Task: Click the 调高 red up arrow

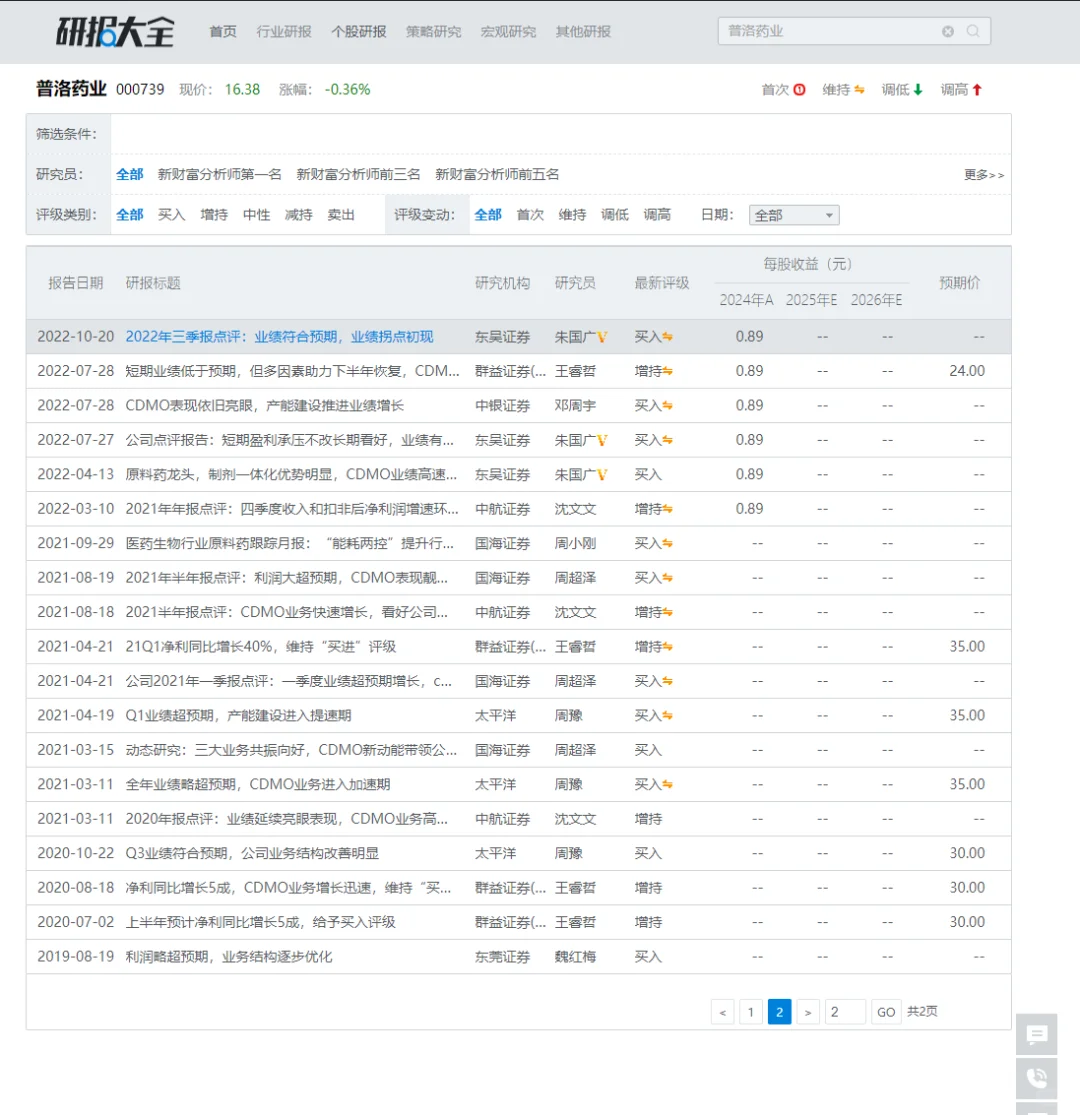Action: [x=977, y=90]
